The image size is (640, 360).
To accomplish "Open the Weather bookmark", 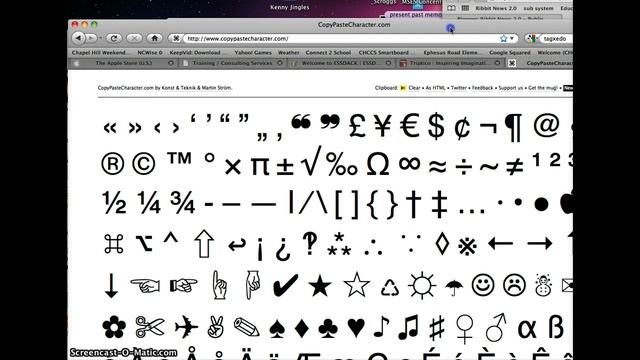I will [288, 53].
